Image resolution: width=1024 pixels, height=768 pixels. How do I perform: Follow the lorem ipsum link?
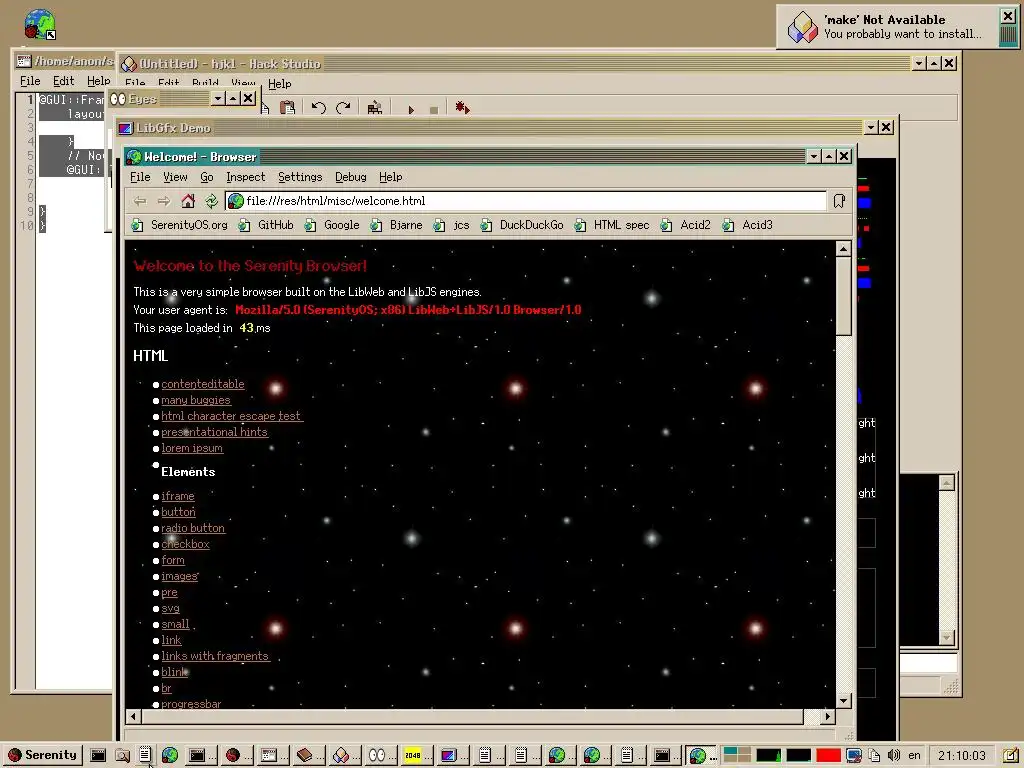click(x=192, y=448)
